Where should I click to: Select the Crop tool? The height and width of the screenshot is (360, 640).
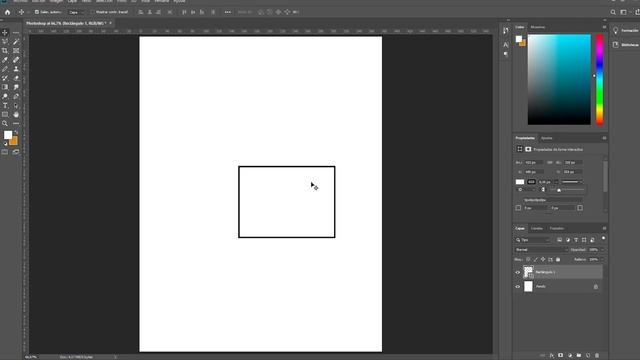[5, 51]
